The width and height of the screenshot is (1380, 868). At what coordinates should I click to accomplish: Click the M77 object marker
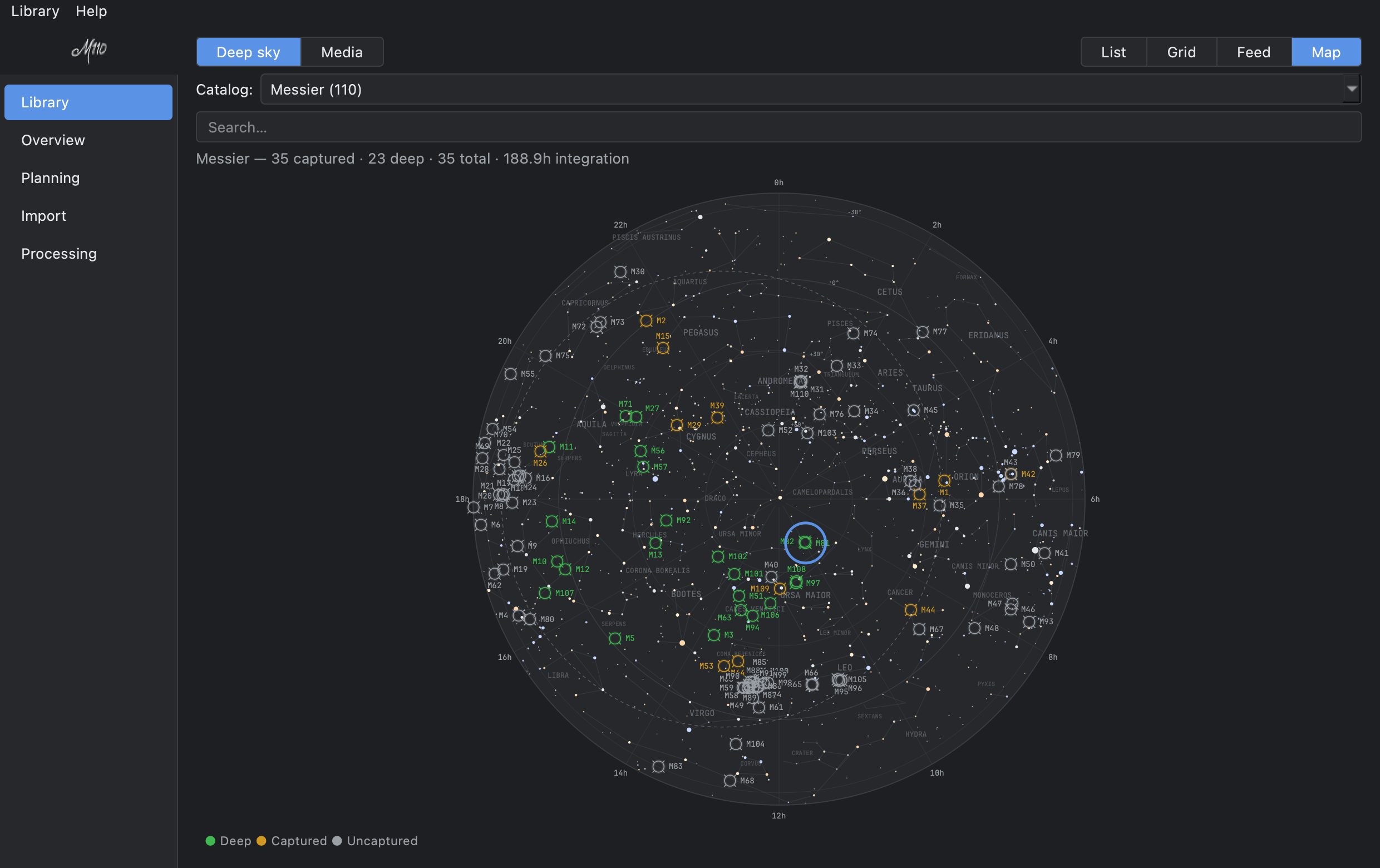922,332
